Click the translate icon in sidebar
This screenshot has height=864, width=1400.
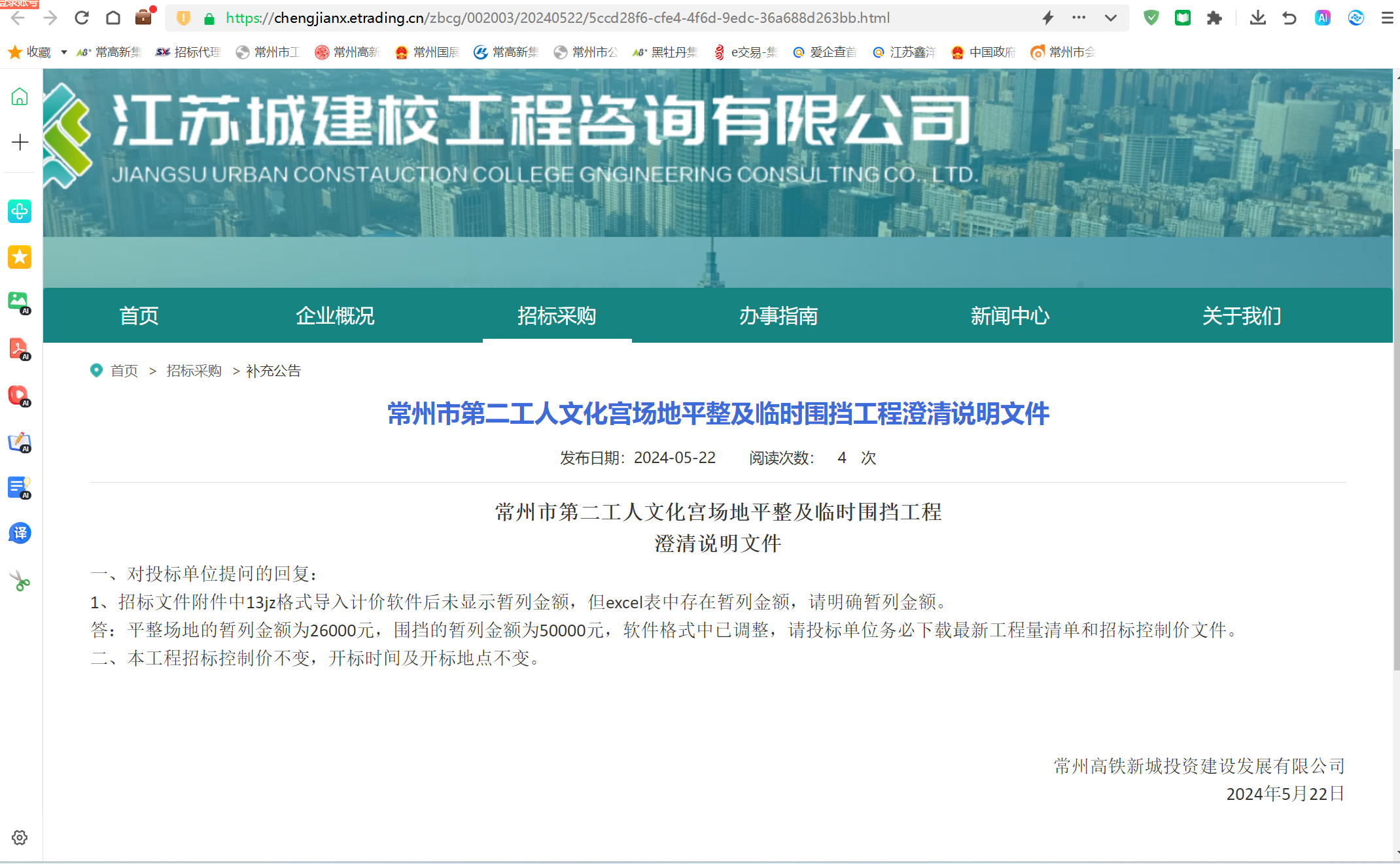tap(20, 533)
